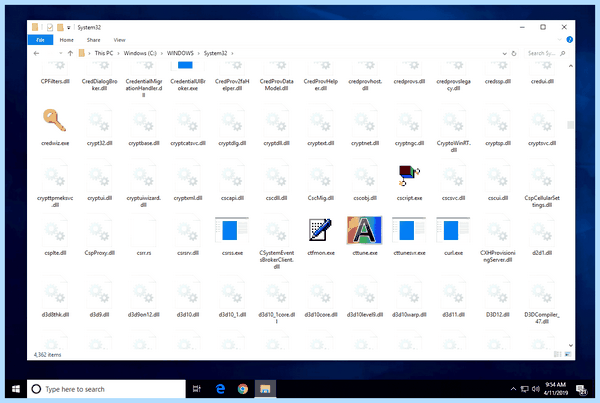The width and height of the screenshot is (600, 403).
Task: Select the cryptbase.dll file icon
Action: pyautogui.click(x=143, y=121)
